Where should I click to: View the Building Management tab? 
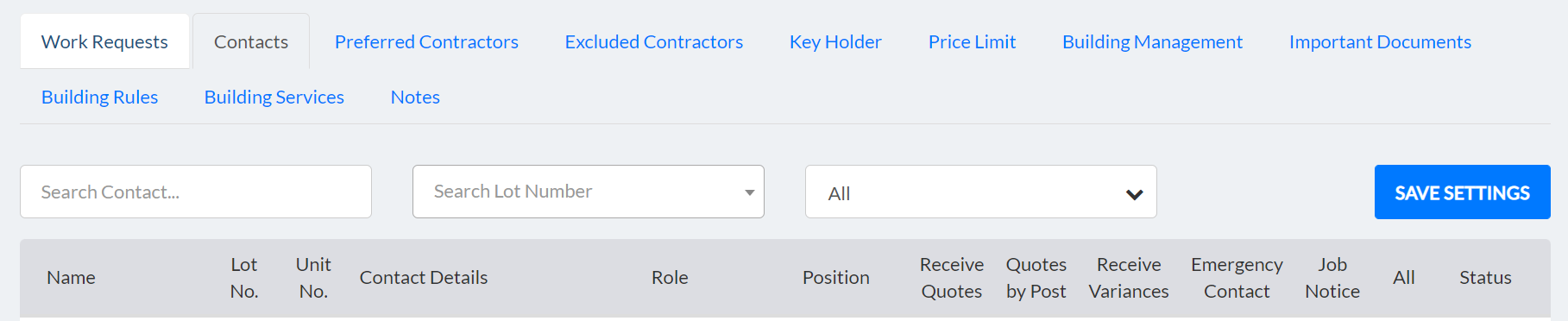point(1152,41)
